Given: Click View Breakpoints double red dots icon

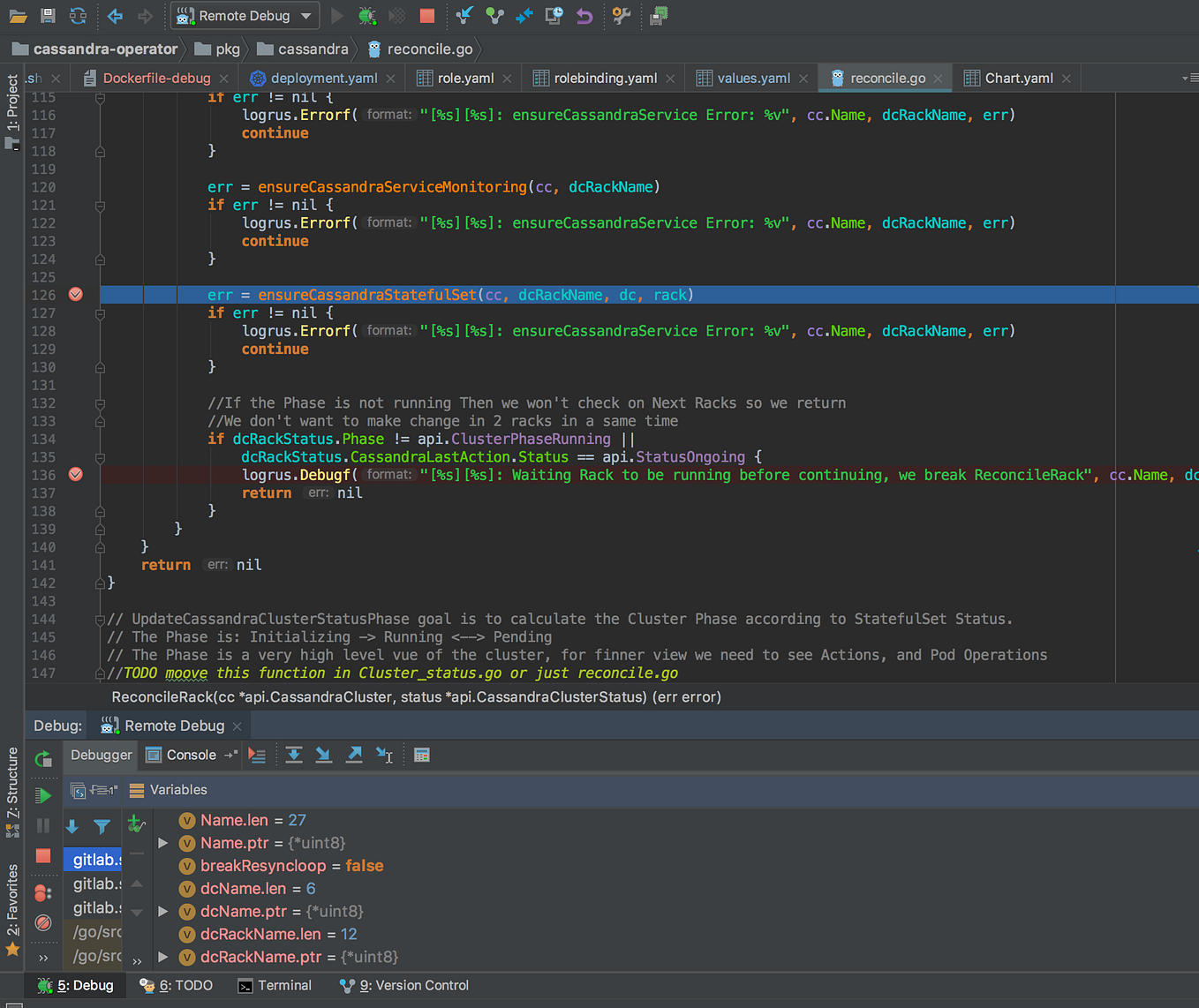Looking at the screenshot, I should tap(42, 892).
